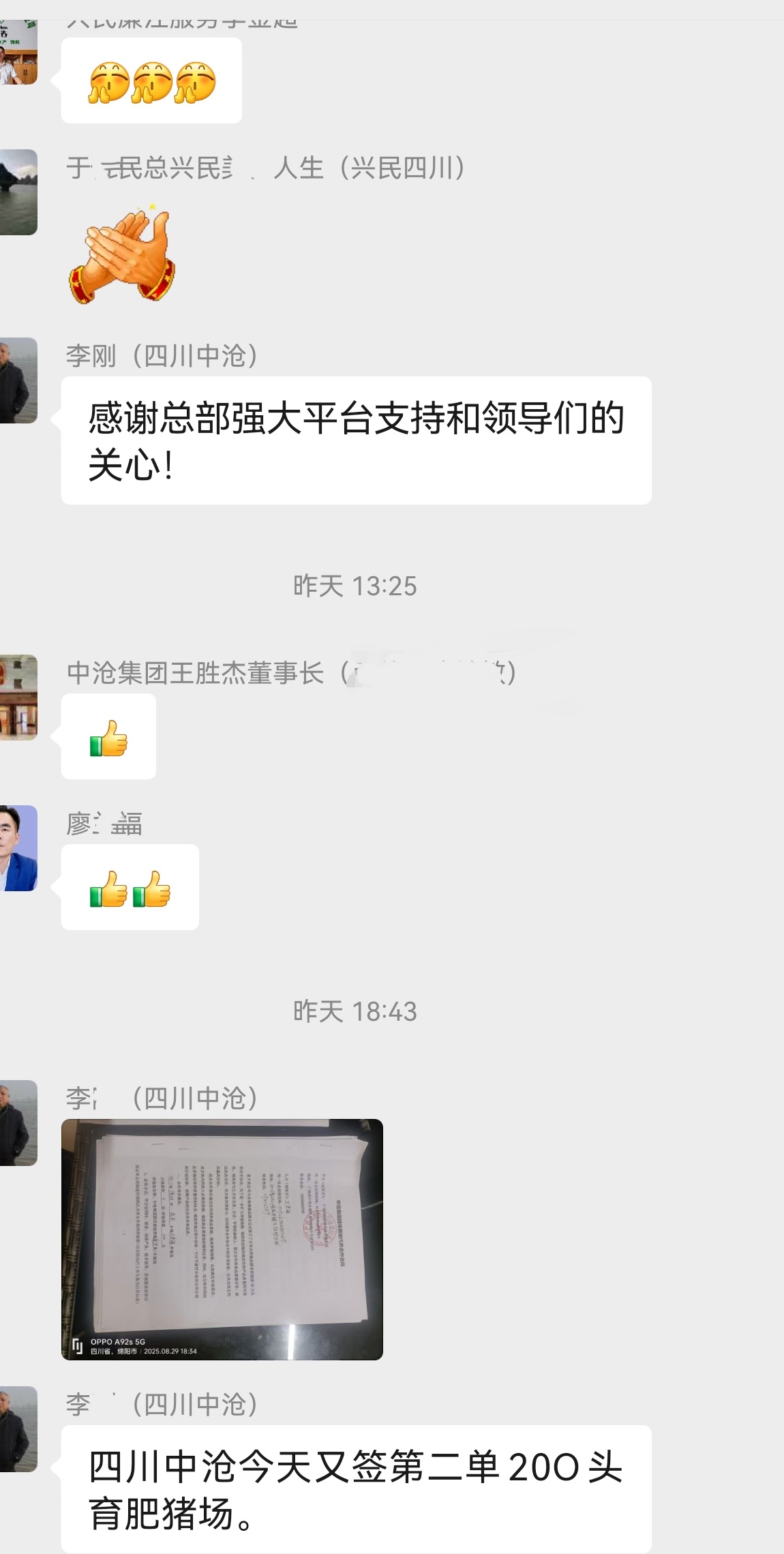Tap sender name 中沧集团王胜杰董事长
Screen dimensions: 784x1554
195,673
